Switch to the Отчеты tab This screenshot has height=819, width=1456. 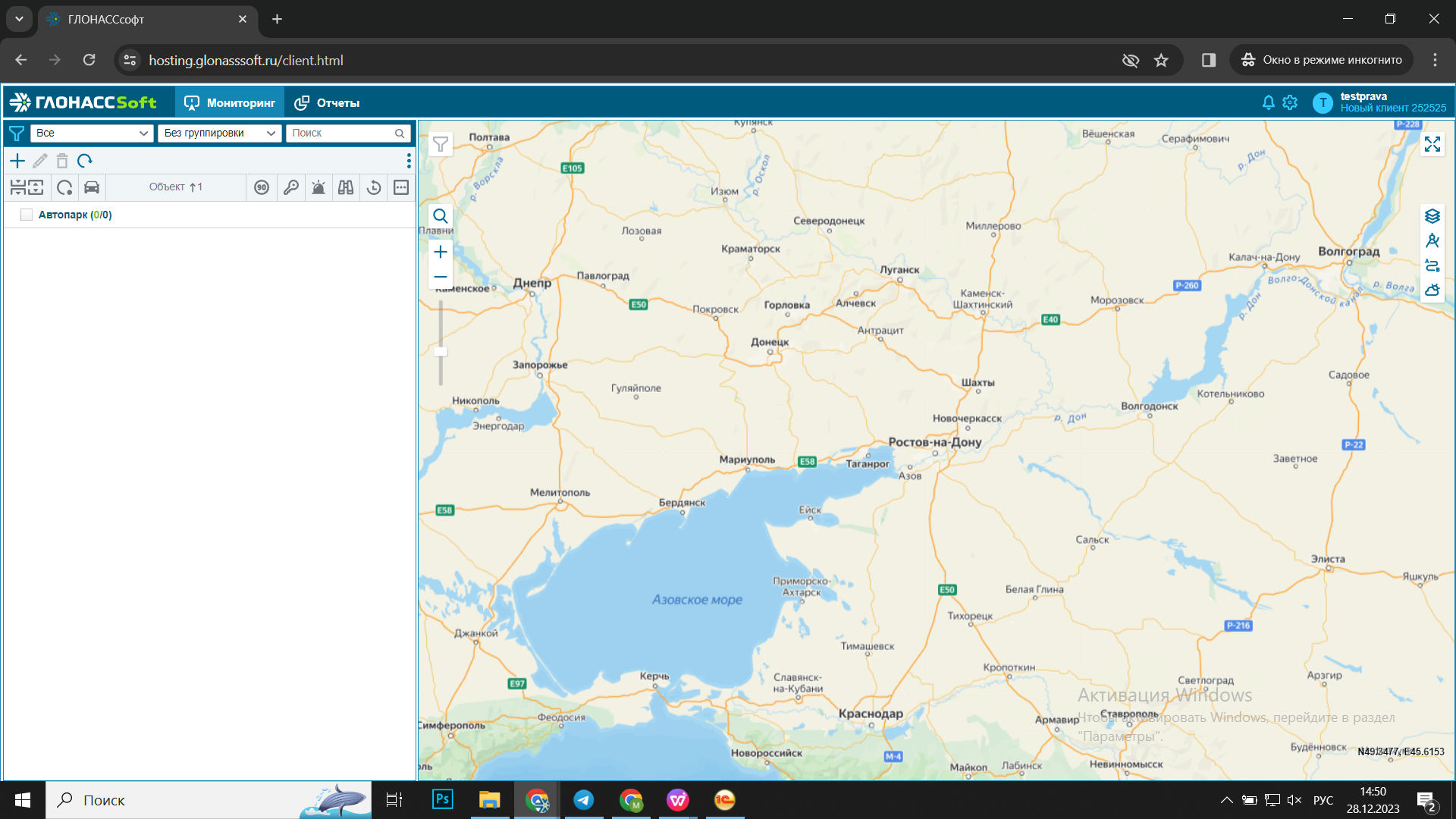pyautogui.click(x=327, y=102)
